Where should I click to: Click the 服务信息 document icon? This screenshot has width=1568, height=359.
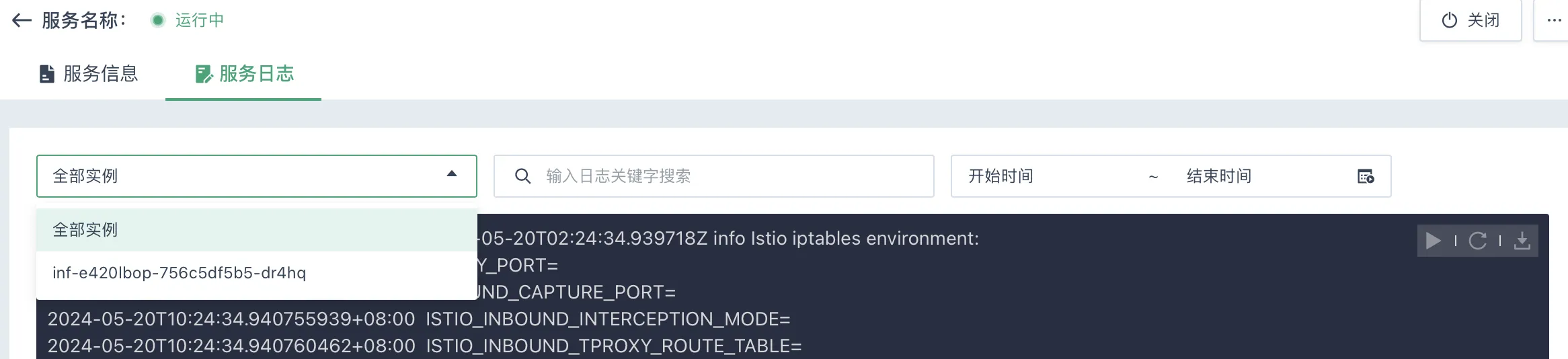(x=46, y=74)
